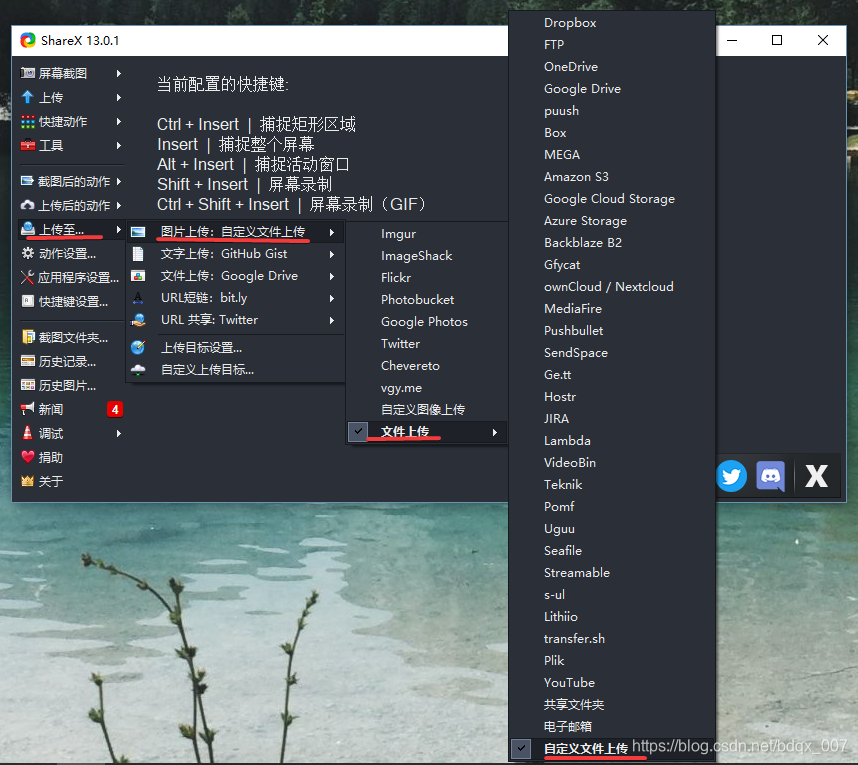Select YouTube in file uploader list
The width and height of the screenshot is (858, 765).
coord(569,682)
